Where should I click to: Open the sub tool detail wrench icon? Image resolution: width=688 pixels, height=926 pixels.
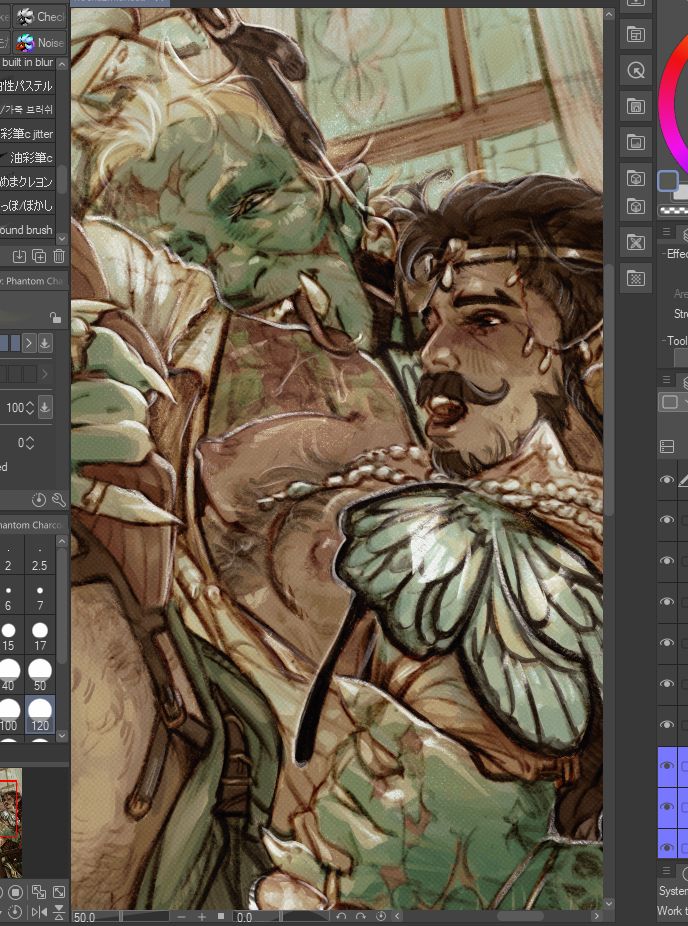(58, 501)
